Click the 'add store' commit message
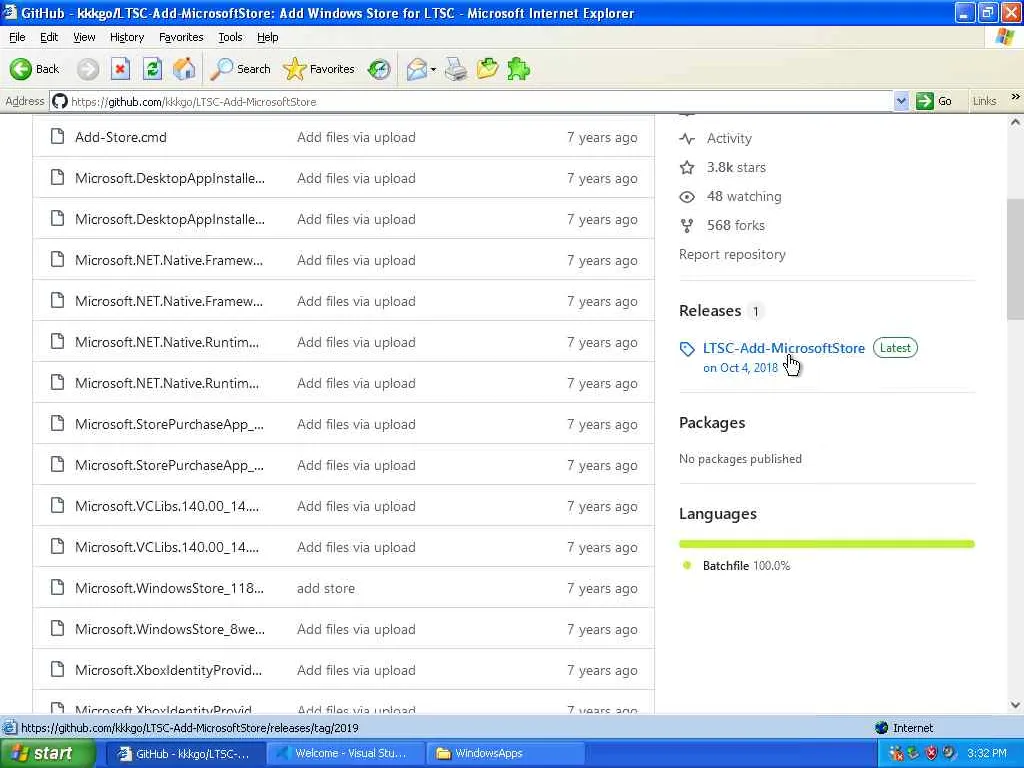This screenshot has width=1024, height=768. pyautogui.click(x=326, y=588)
